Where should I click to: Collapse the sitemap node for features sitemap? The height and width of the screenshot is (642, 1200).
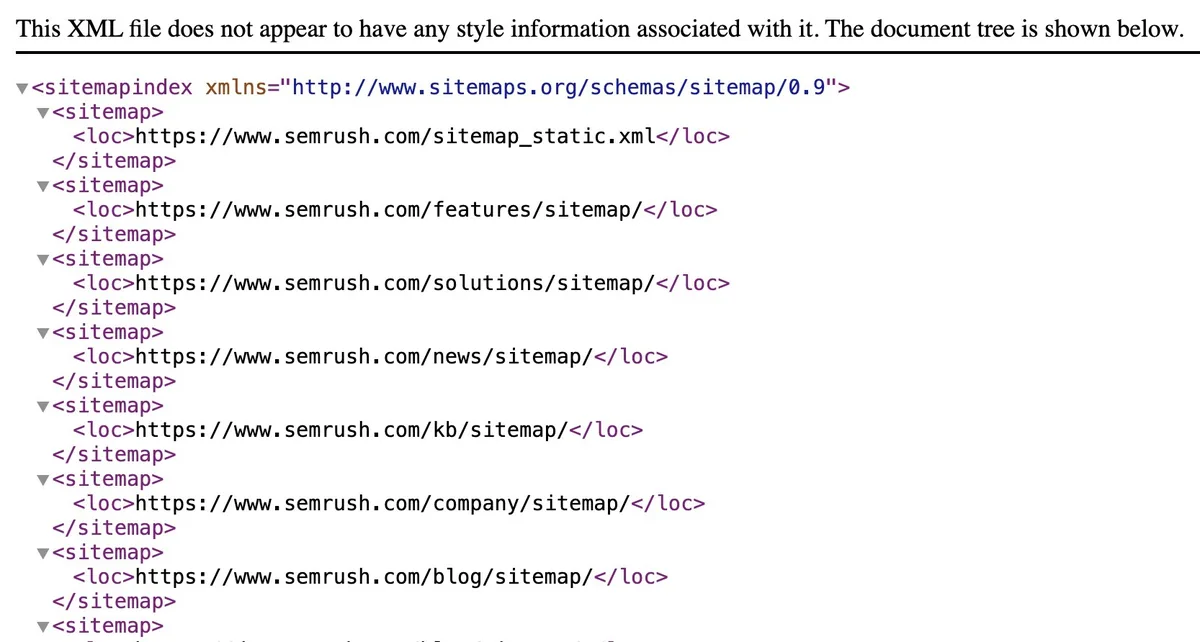(42, 186)
